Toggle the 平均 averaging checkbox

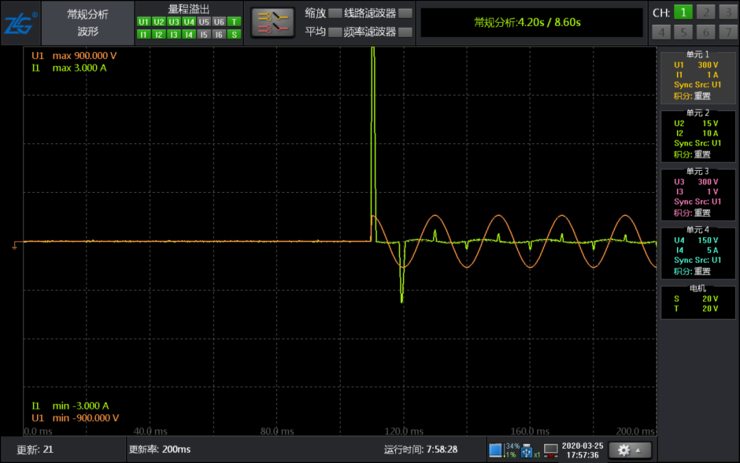335,32
